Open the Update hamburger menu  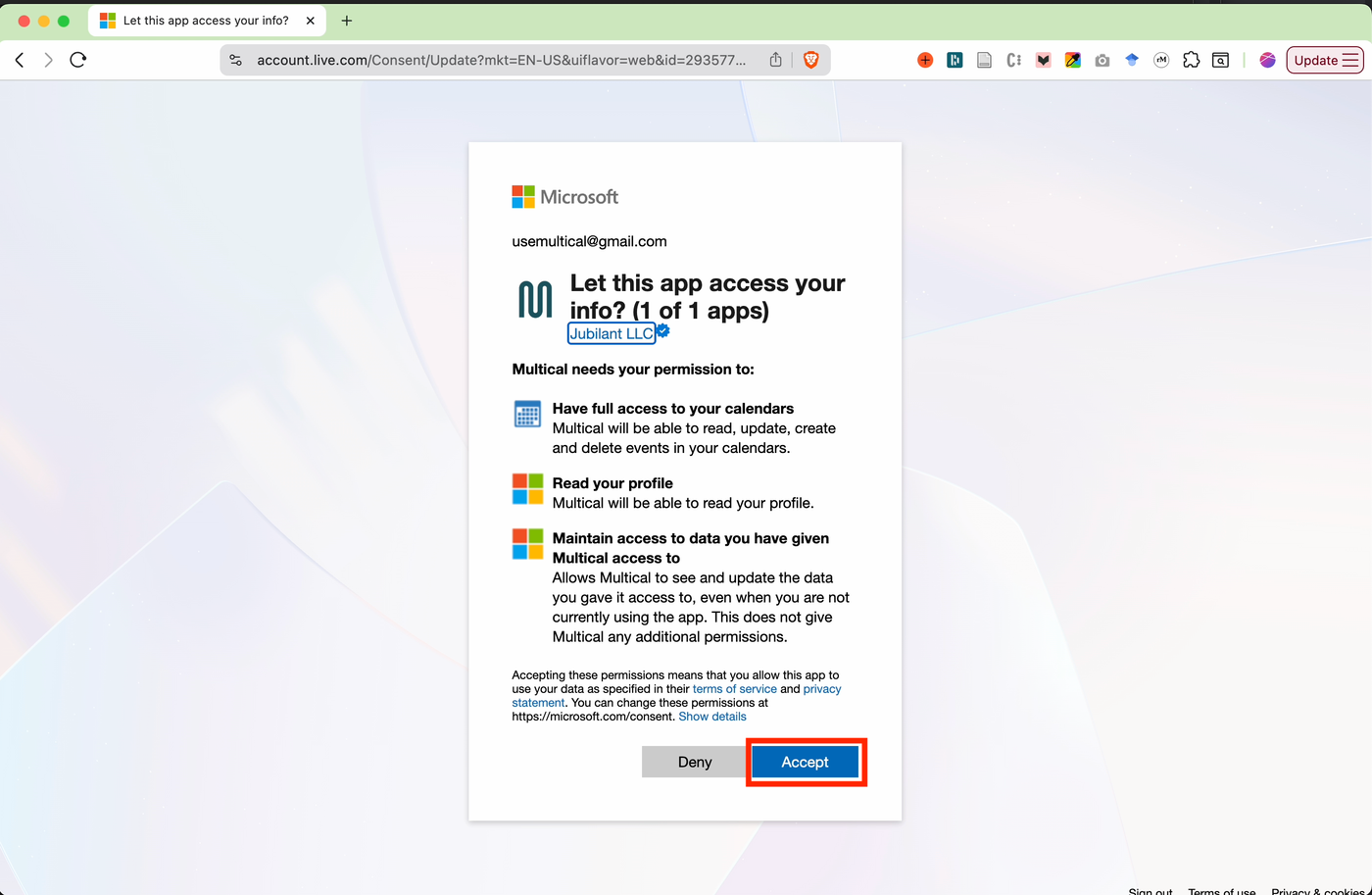1324,60
